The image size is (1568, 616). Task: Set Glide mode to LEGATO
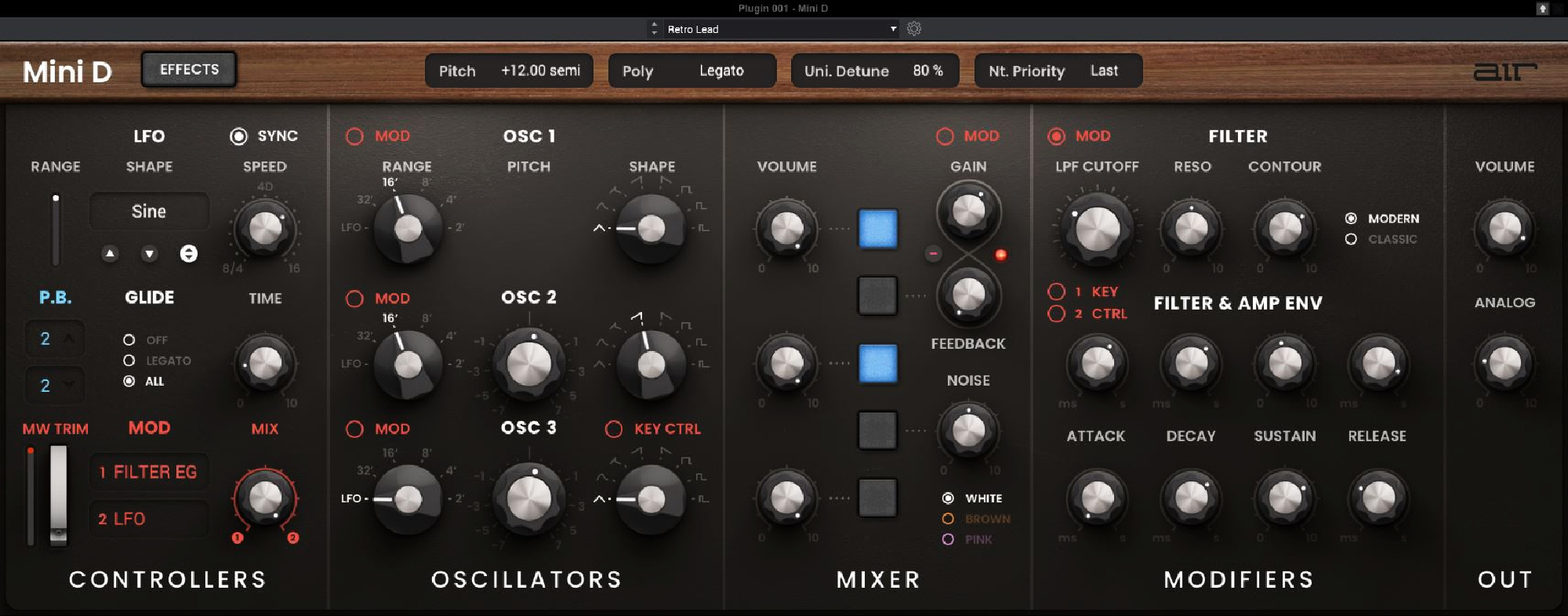pyautogui.click(x=129, y=361)
